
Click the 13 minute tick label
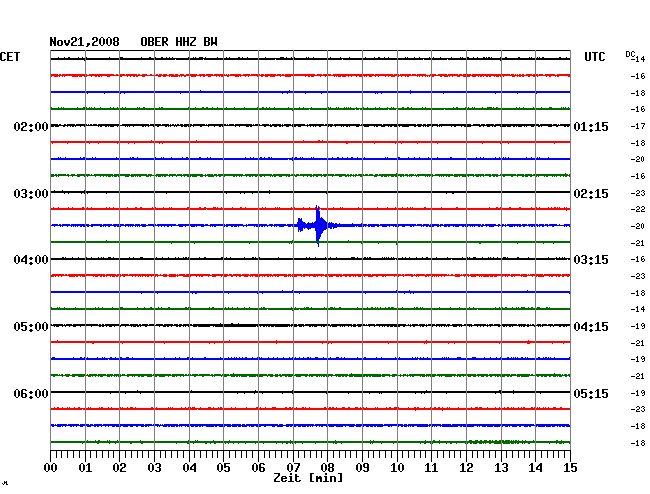(501, 468)
